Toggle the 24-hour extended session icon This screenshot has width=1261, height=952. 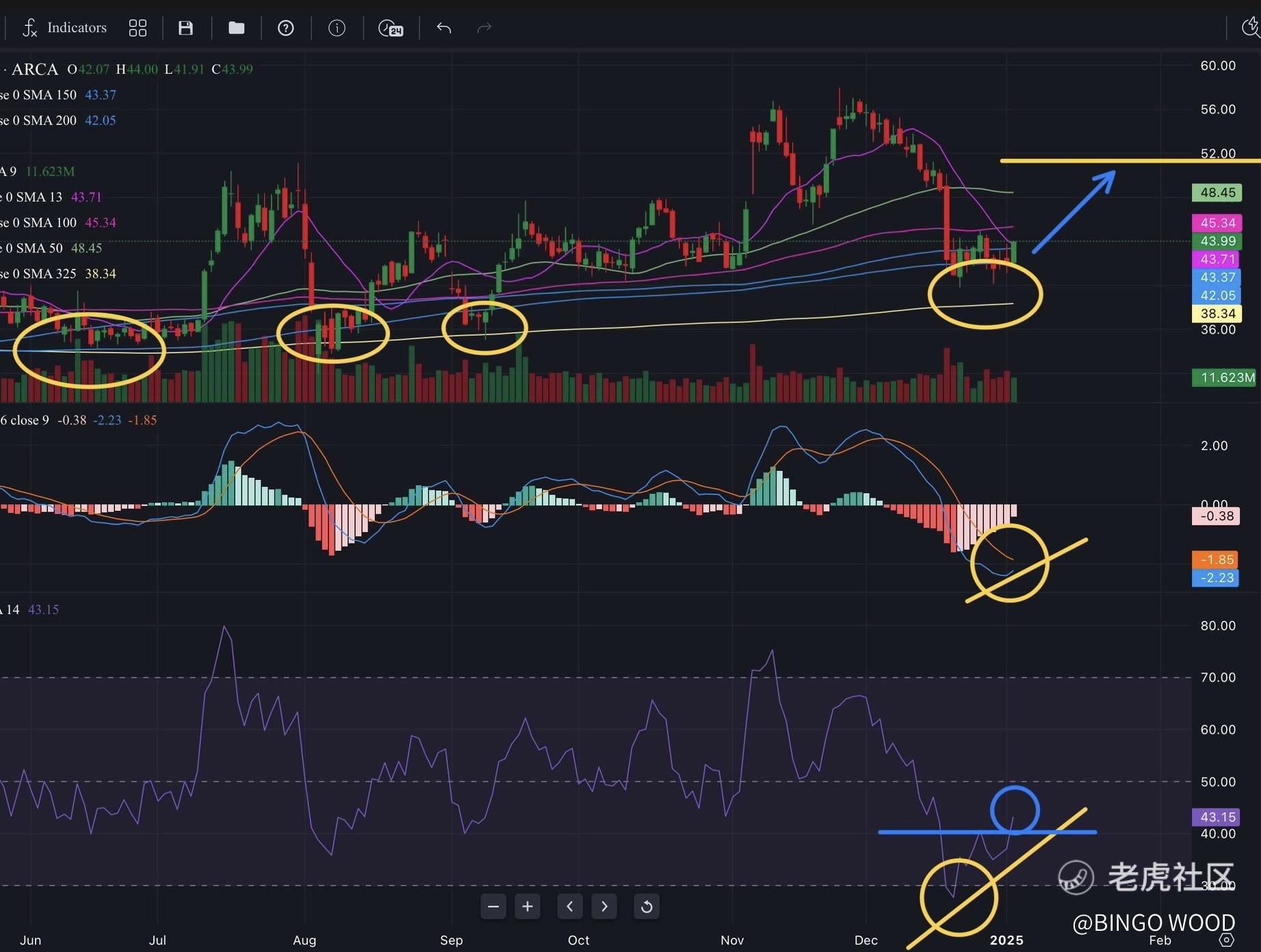click(391, 28)
